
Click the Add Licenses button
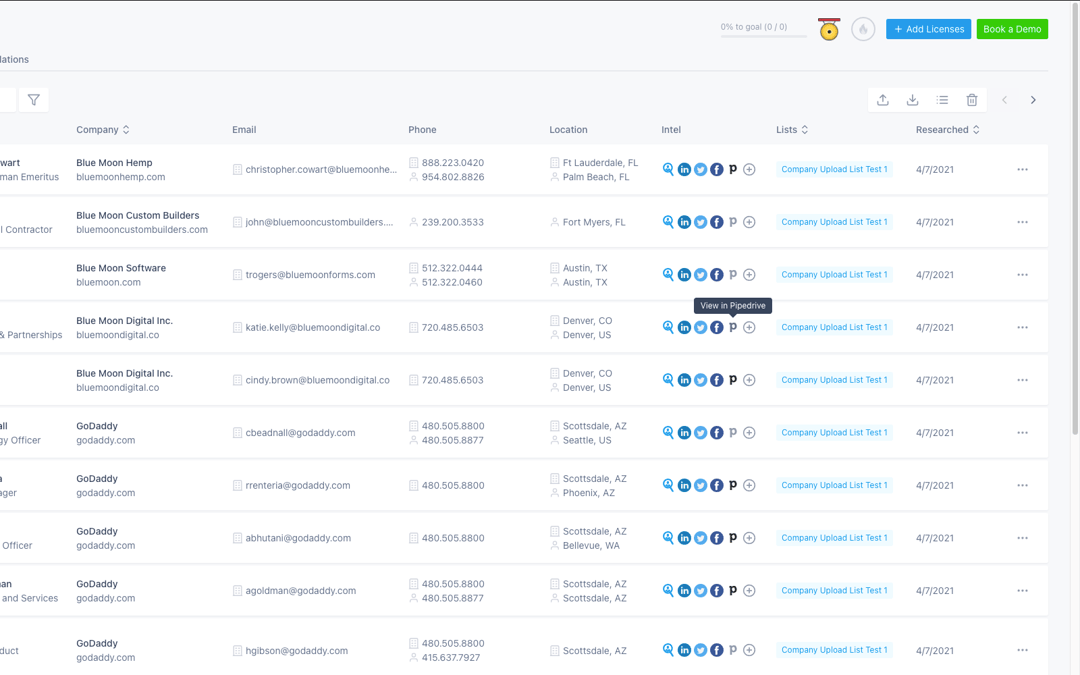(x=928, y=29)
